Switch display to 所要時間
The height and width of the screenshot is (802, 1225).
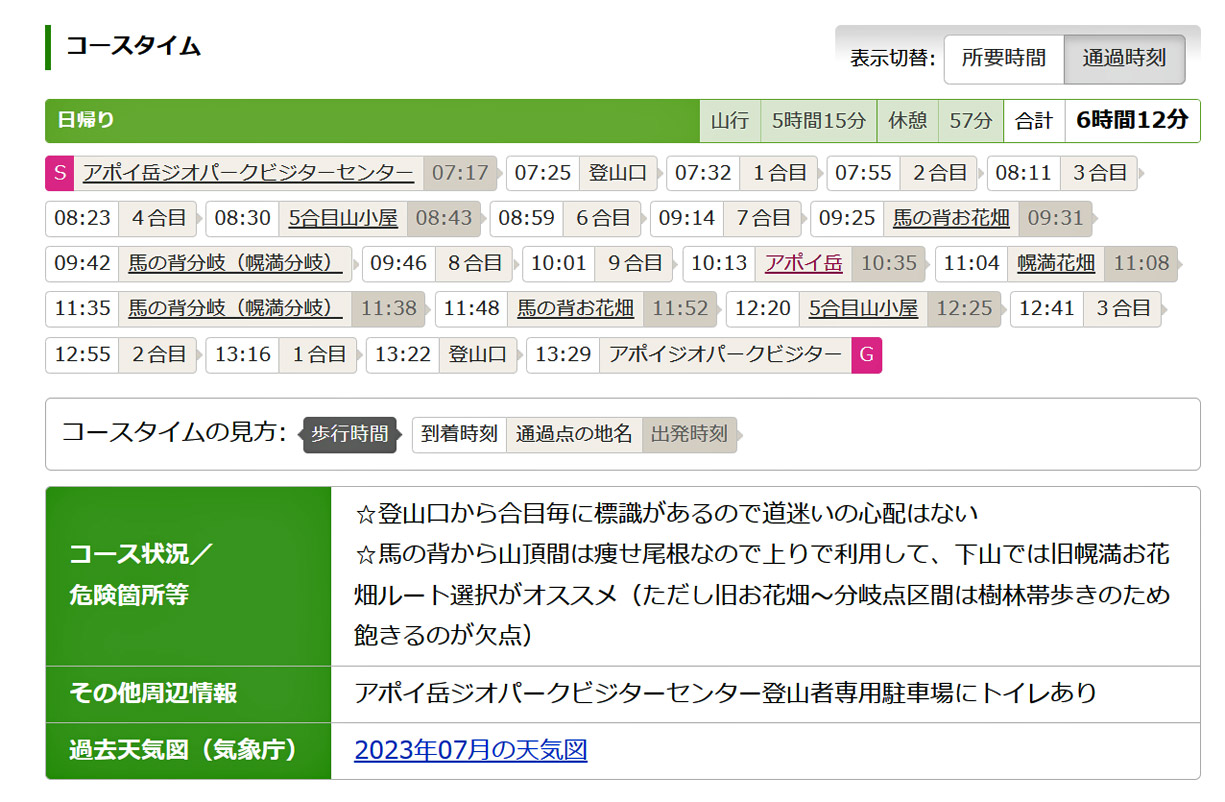(1003, 58)
